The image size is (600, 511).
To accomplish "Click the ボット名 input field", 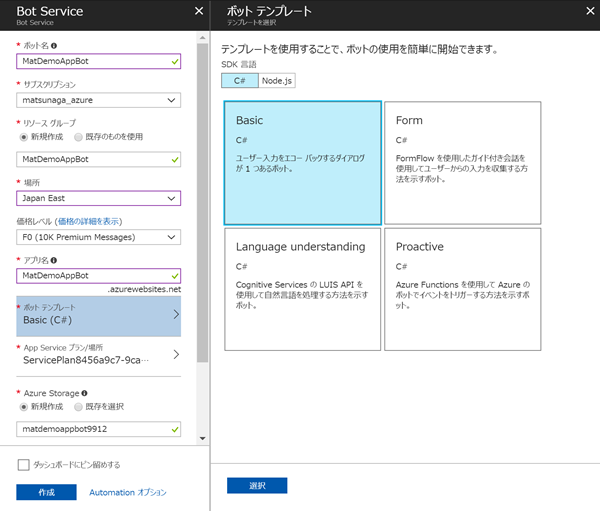I will 99,61.
